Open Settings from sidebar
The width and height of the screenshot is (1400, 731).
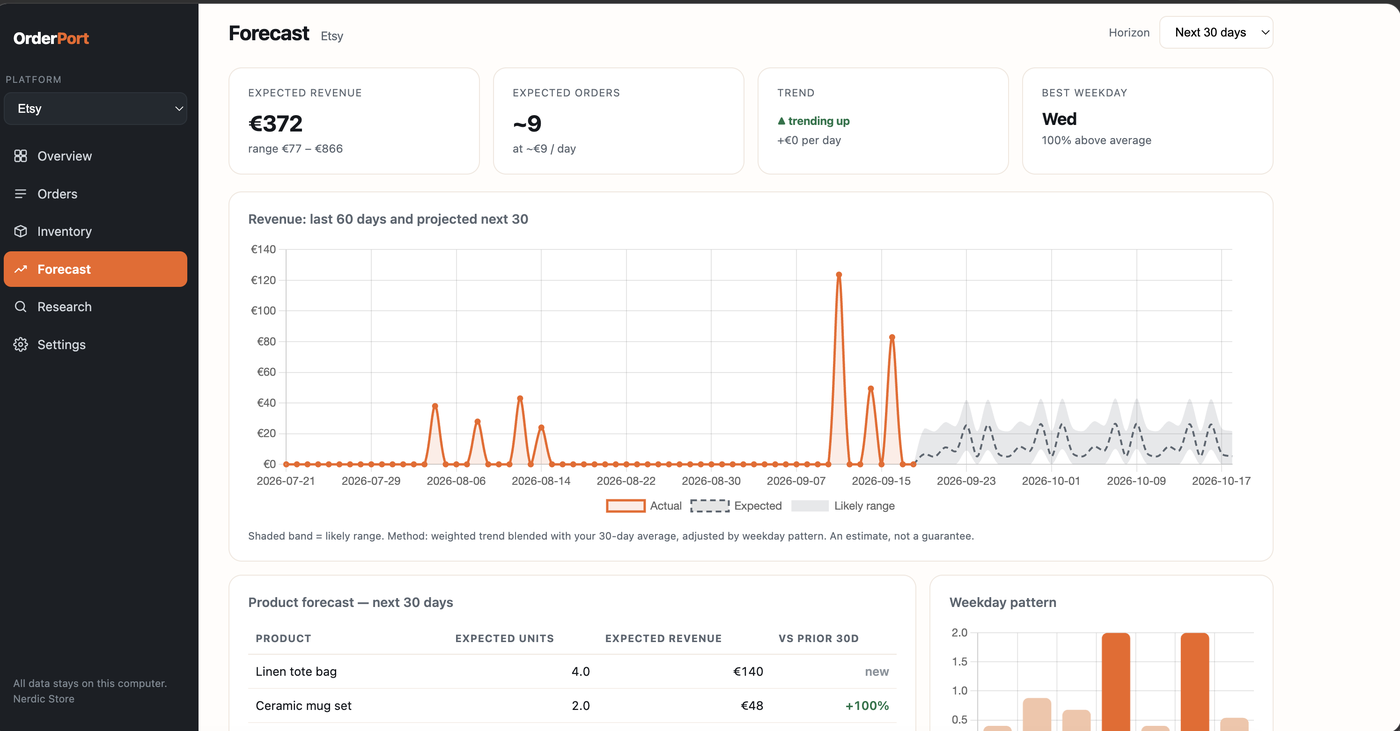[x=95, y=344]
